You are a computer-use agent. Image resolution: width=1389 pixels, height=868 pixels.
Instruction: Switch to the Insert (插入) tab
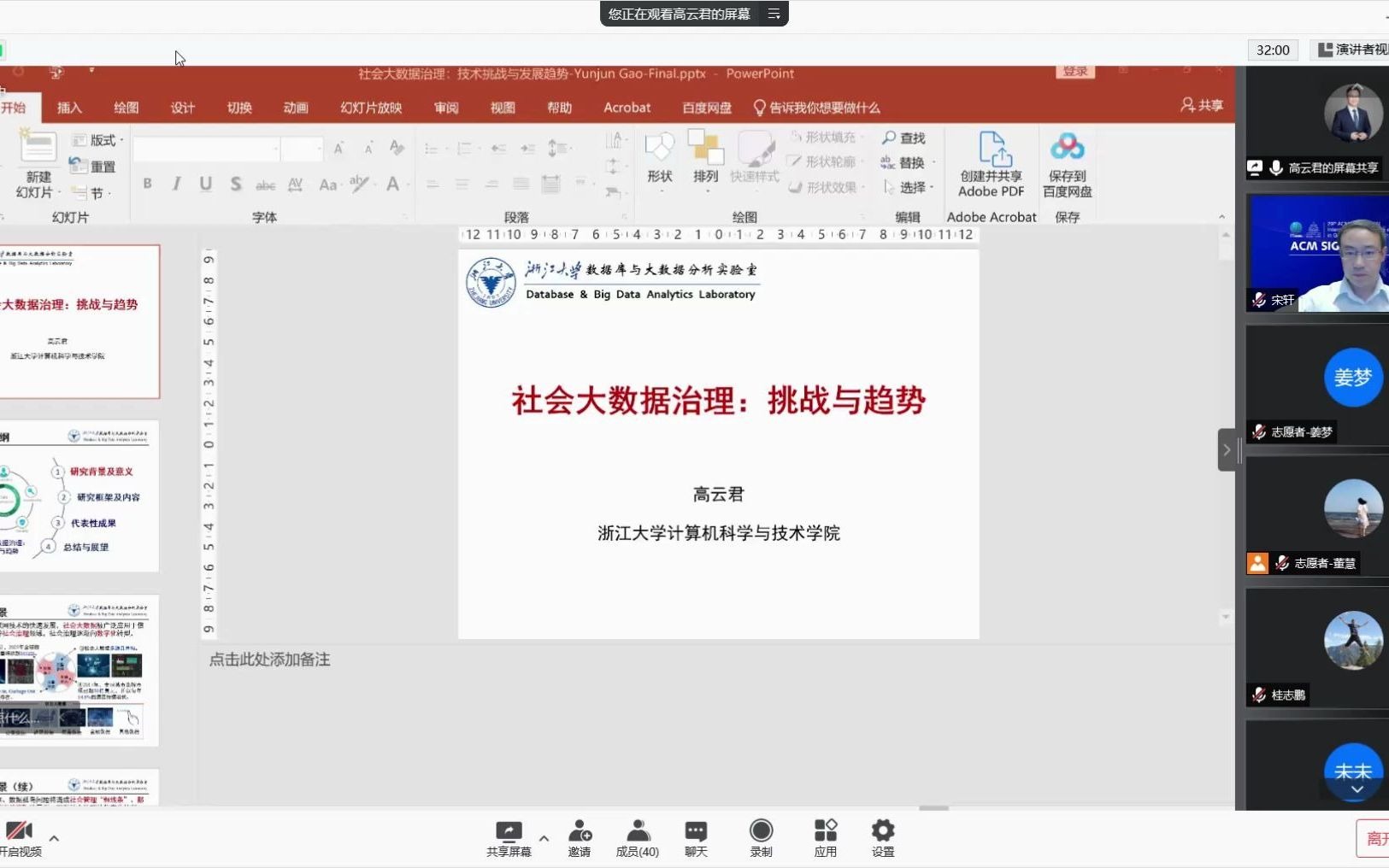click(69, 108)
